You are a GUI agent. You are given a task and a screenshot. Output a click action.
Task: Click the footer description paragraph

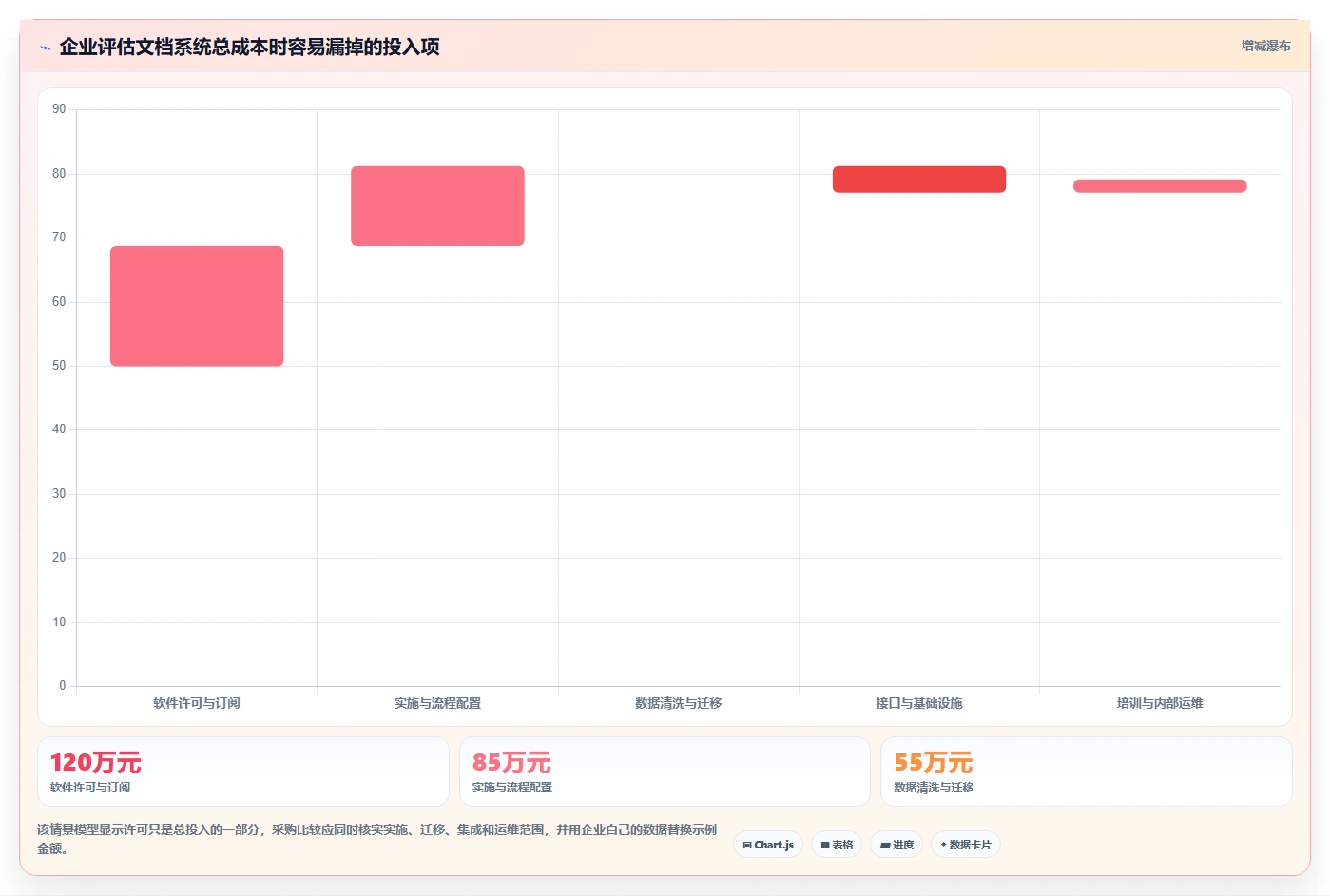tap(377, 839)
